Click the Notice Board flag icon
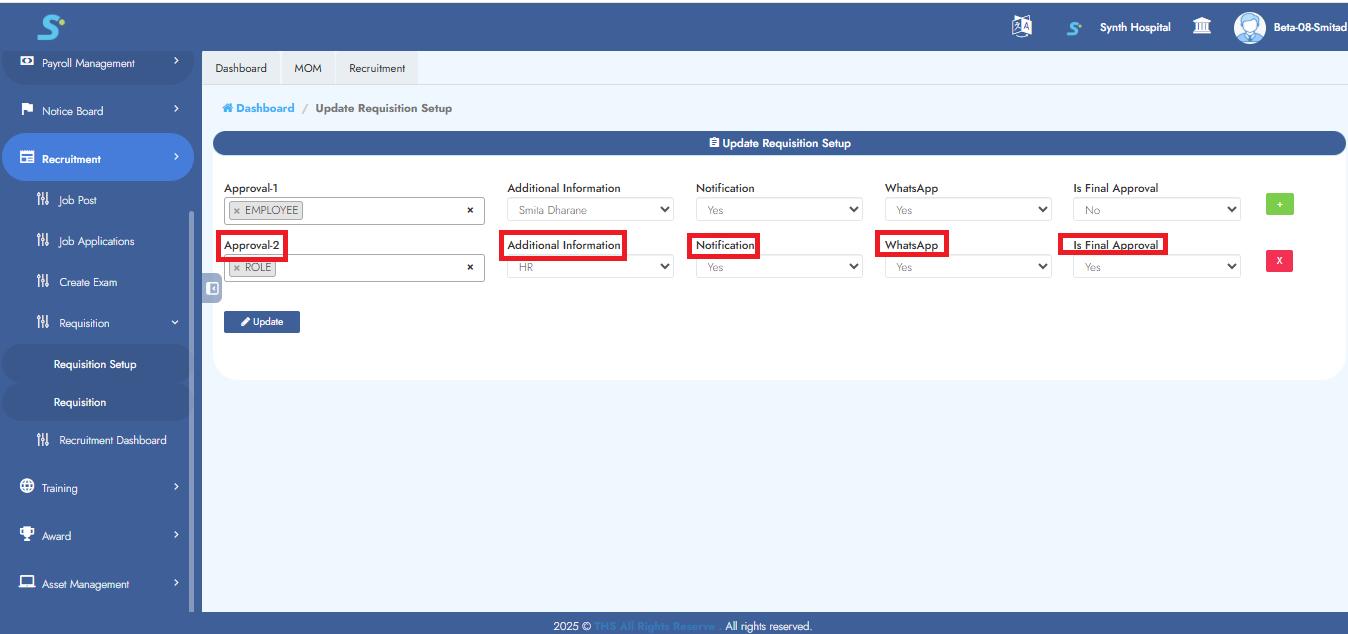The width and height of the screenshot is (1348, 634). (28, 110)
